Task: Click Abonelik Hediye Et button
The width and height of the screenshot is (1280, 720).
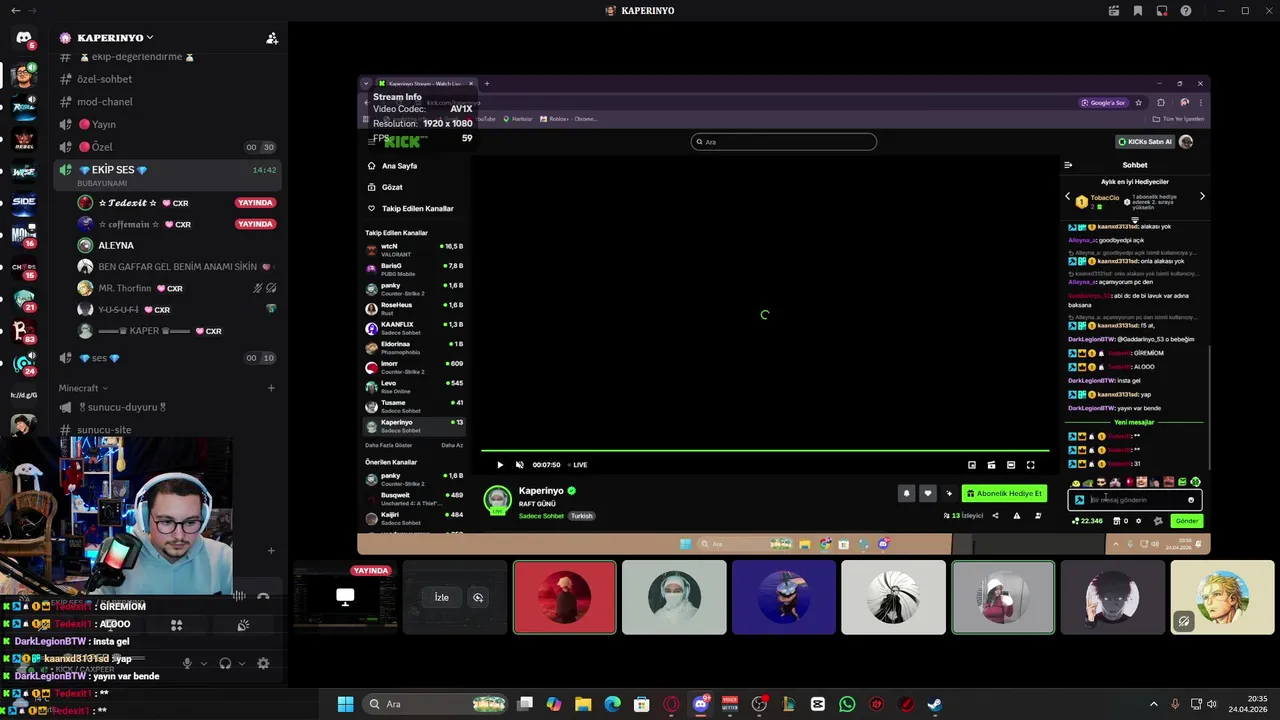Action: pos(1004,493)
